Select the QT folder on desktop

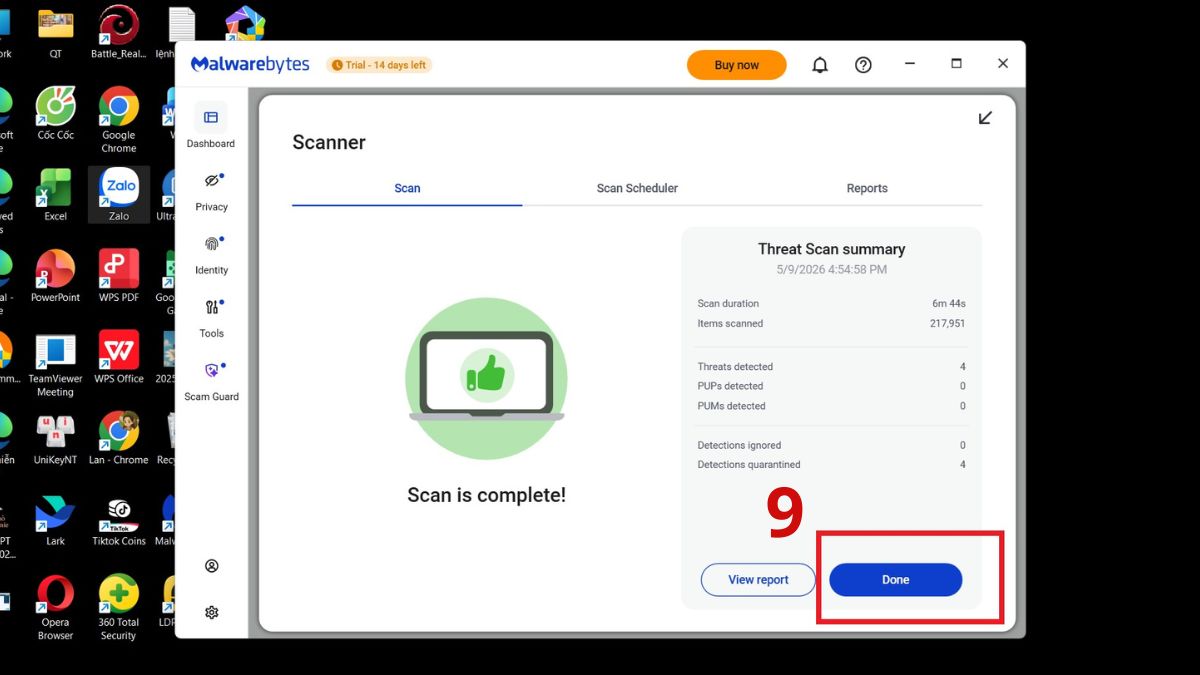click(56, 32)
